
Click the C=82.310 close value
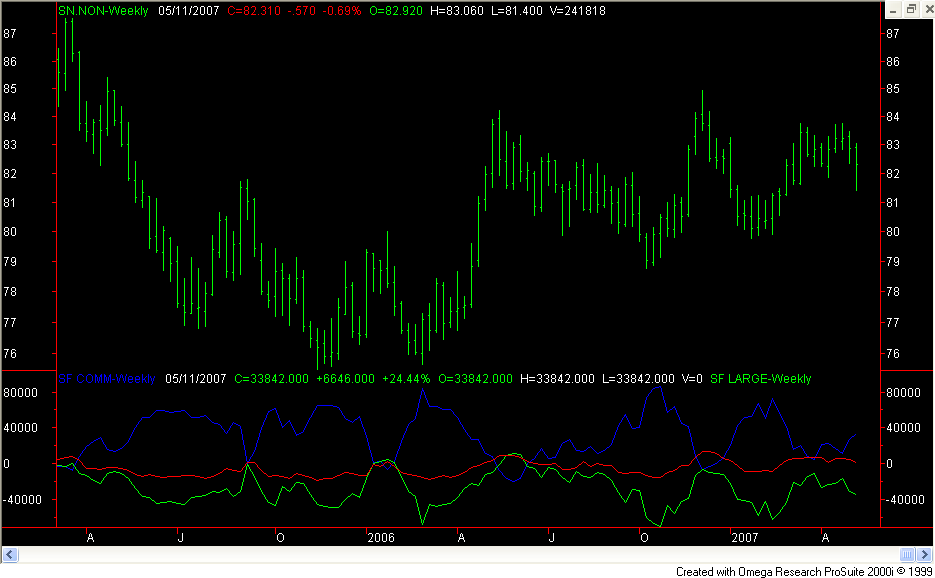254,11
